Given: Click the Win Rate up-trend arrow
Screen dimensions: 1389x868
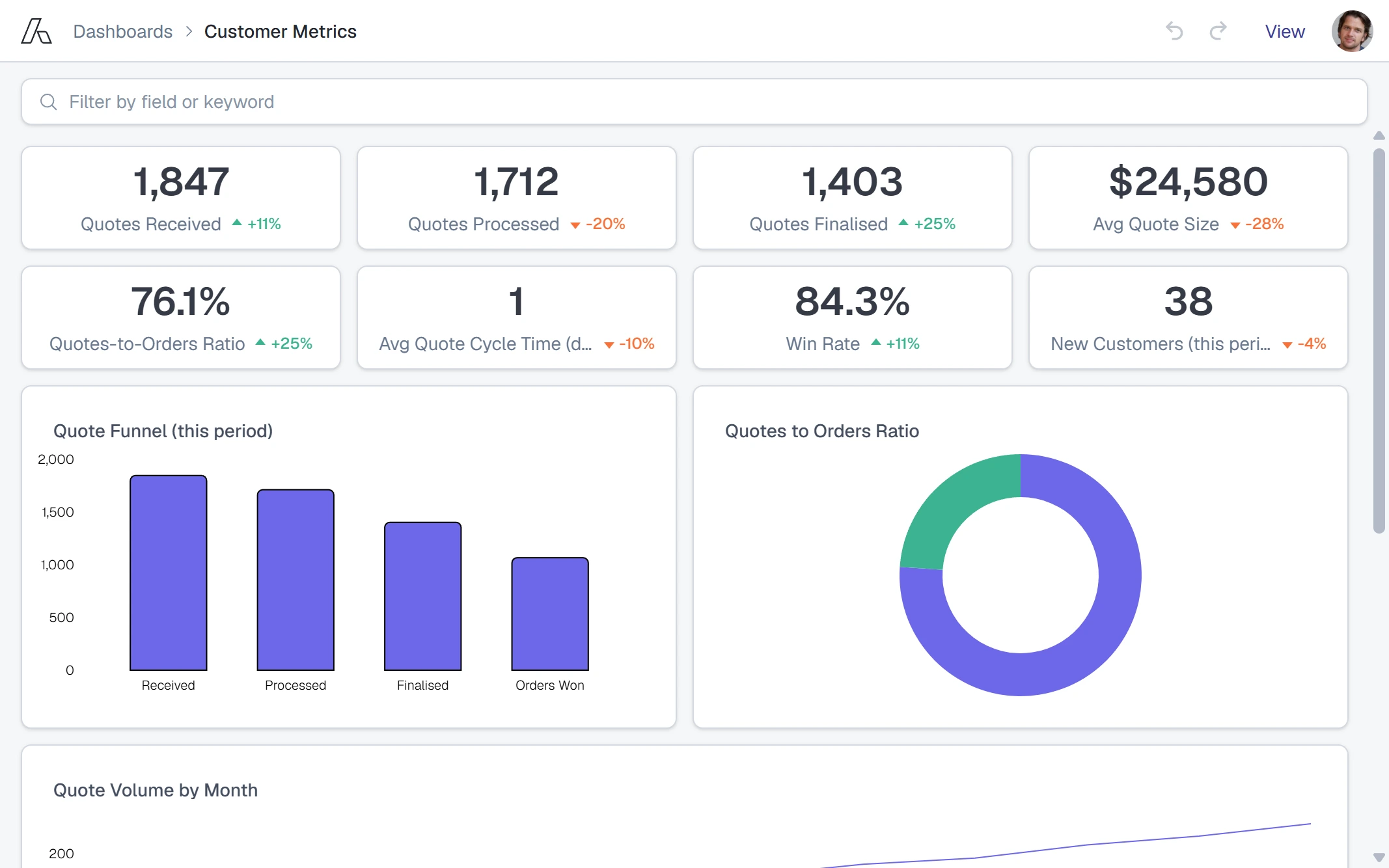Looking at the screenshot, I should (876, 343).
